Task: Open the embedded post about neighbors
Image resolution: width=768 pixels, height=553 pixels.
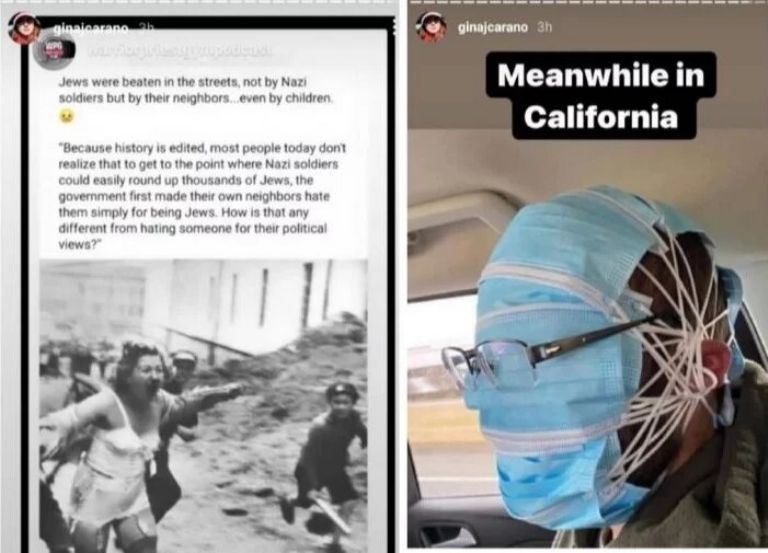Action: (x=204, y=289)
